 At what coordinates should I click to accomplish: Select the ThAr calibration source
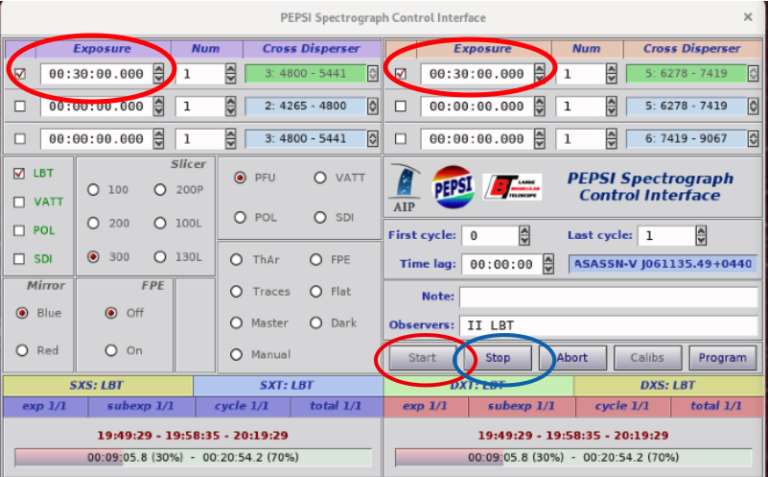237,260
